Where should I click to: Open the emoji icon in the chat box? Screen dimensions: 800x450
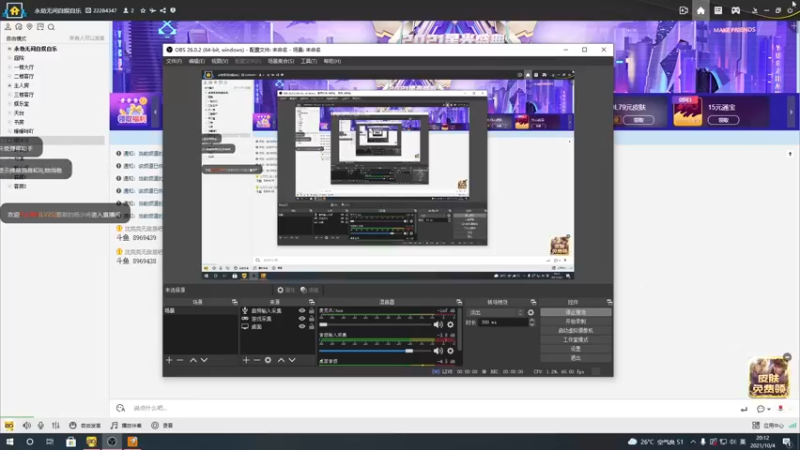pos(120,408)
